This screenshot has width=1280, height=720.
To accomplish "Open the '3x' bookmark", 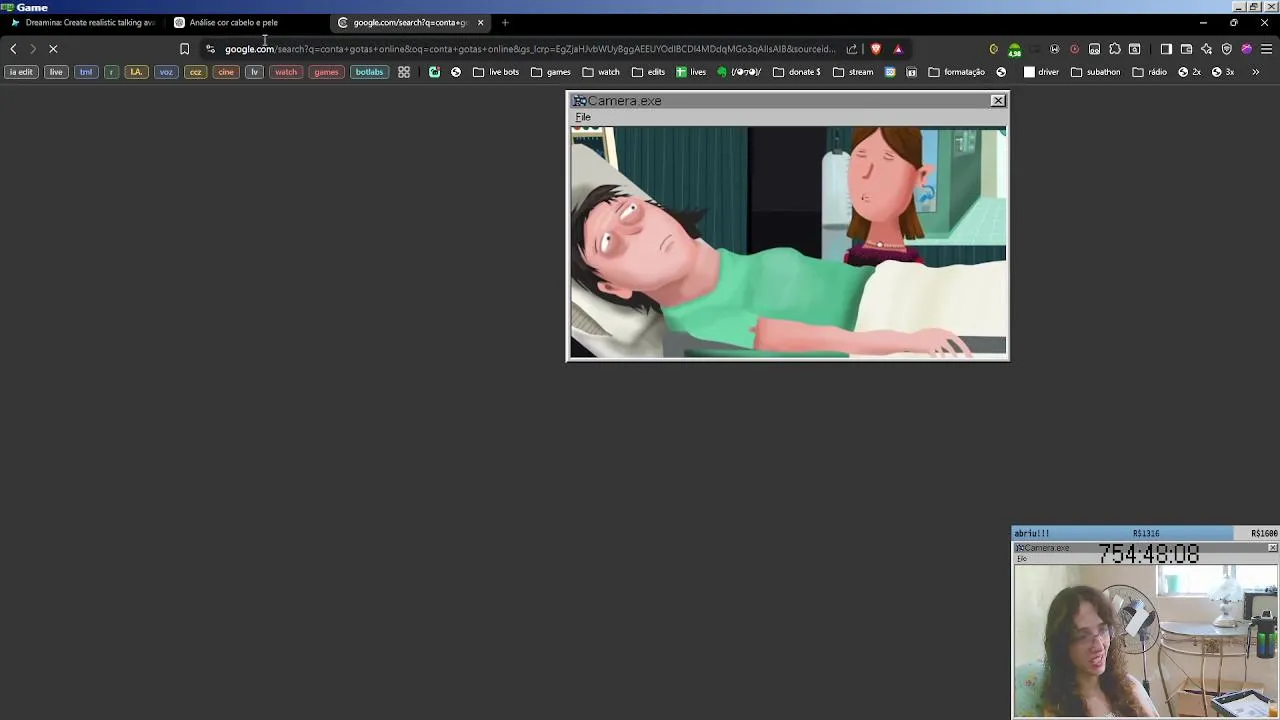I will point(1223,72).
